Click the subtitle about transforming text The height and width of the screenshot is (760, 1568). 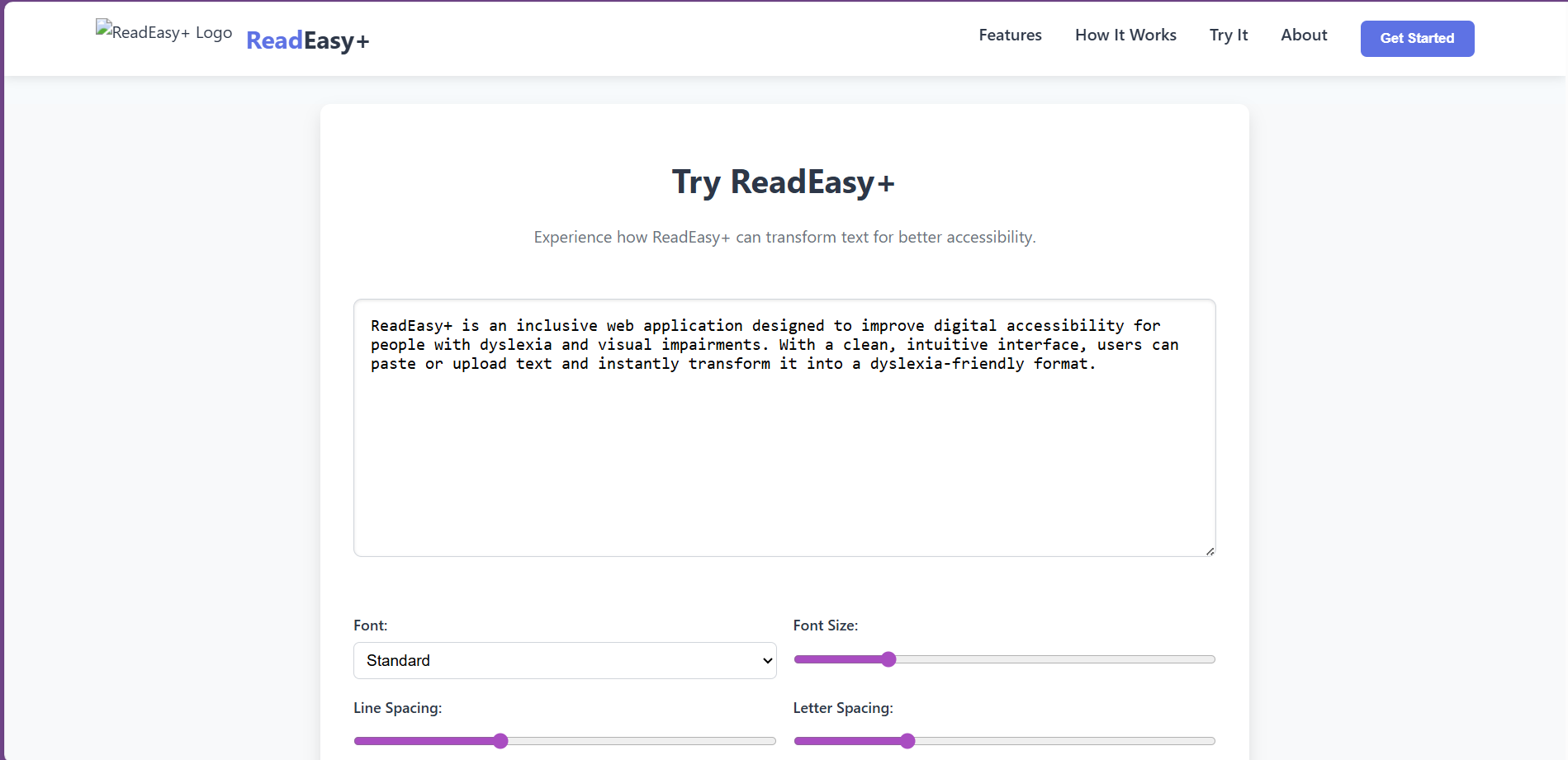click(x=784, y=238)
